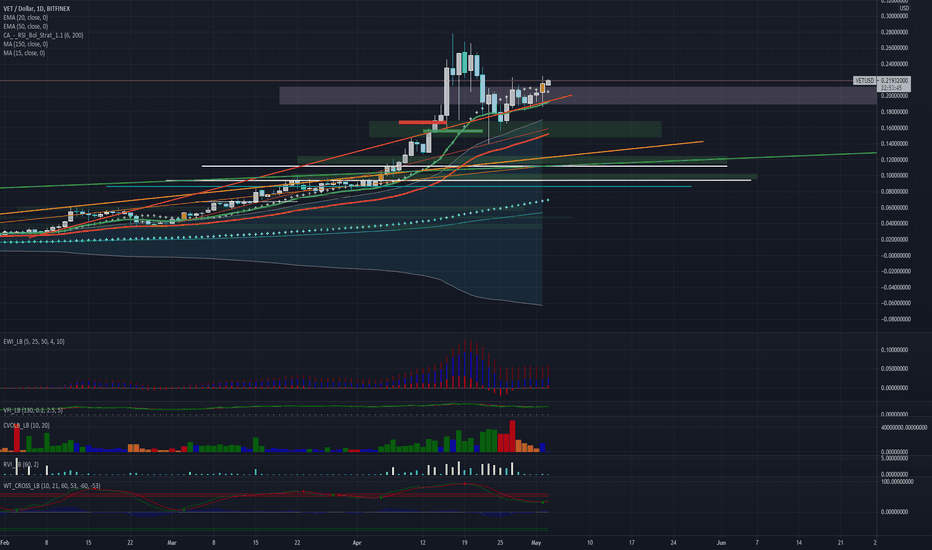This screenshot has width=932, height=550.
Task: Select the 'MA (15, close, 0)' indicator label
Action: coord(24,53)
